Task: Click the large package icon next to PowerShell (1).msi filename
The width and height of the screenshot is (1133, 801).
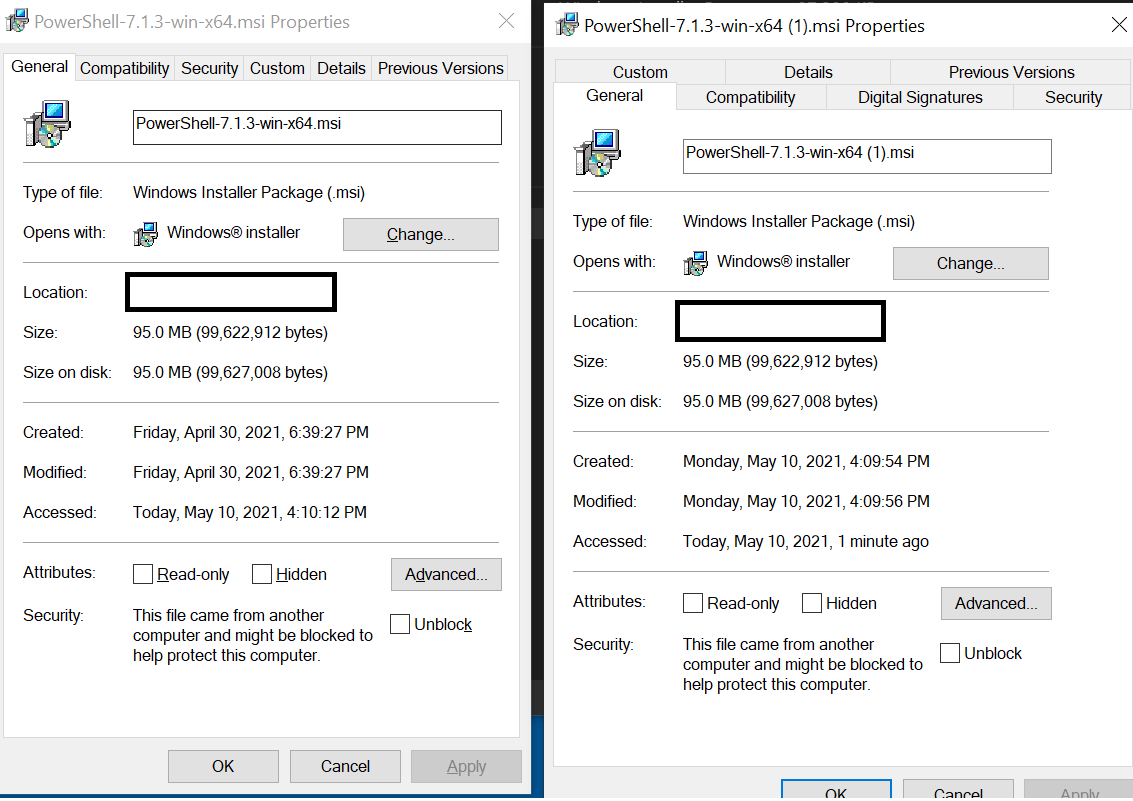Action: pyautogui.click(x=597, y=152)
